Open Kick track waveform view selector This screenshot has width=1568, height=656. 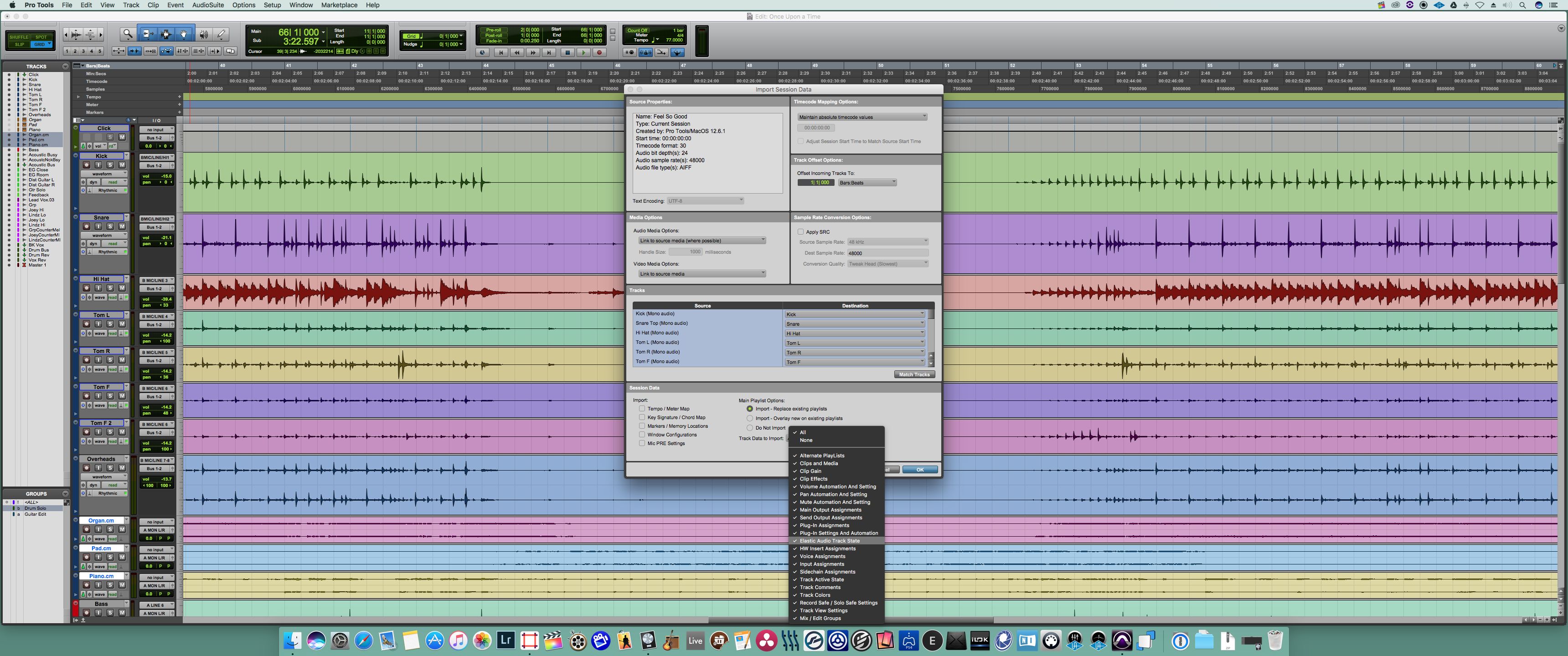click(104, 174)
